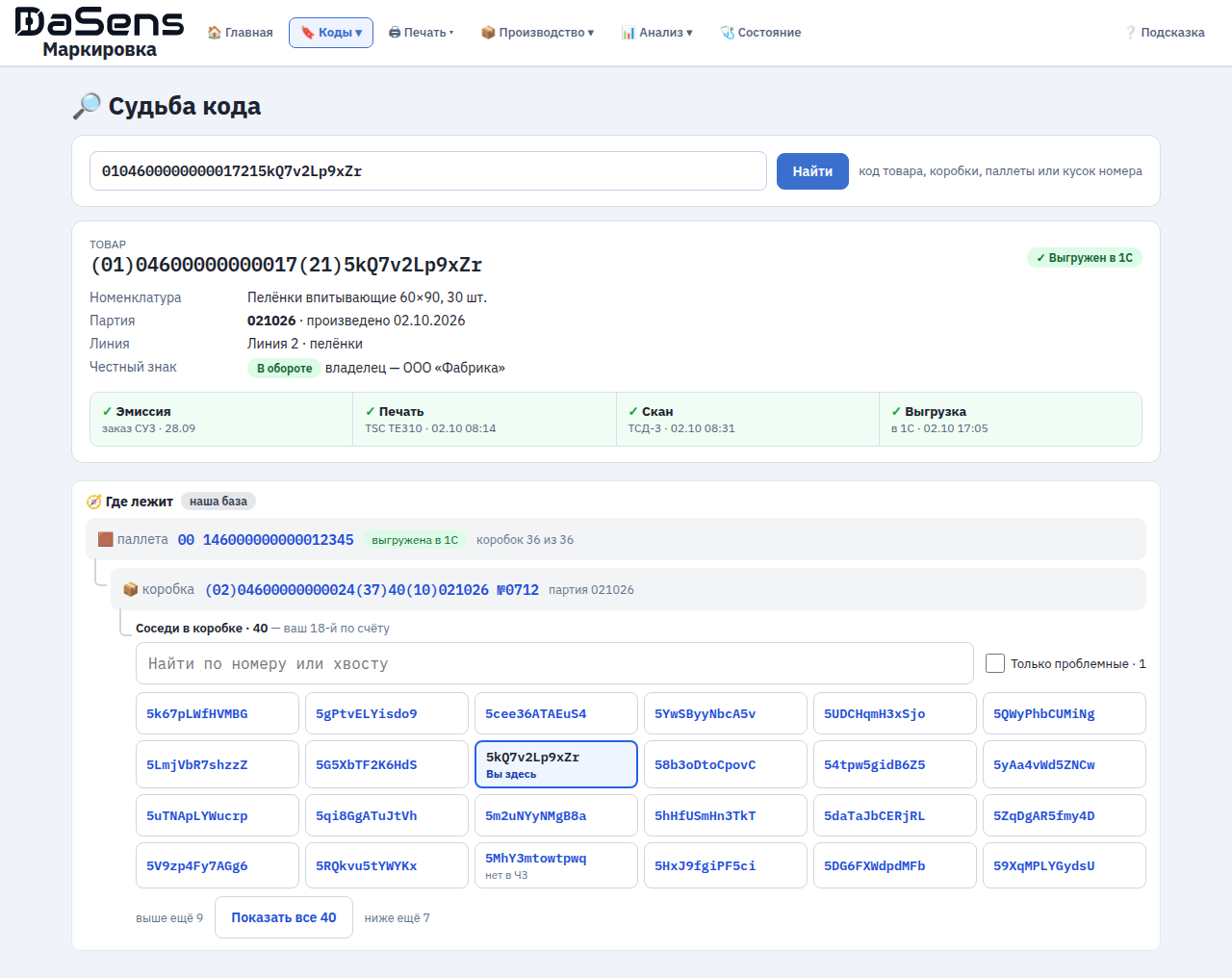Open neighbor code 5k67pLWfHVMBG
The width and height of the screenshot is (1232, 978).
point(218,713)
